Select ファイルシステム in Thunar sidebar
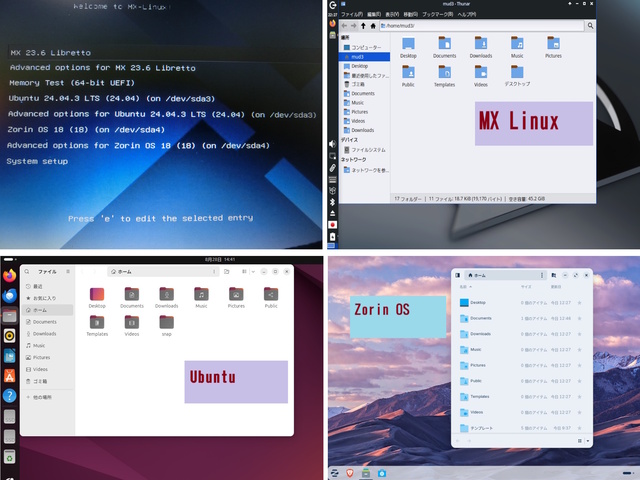This screenshot has width=640, height=480. [365, 150]
